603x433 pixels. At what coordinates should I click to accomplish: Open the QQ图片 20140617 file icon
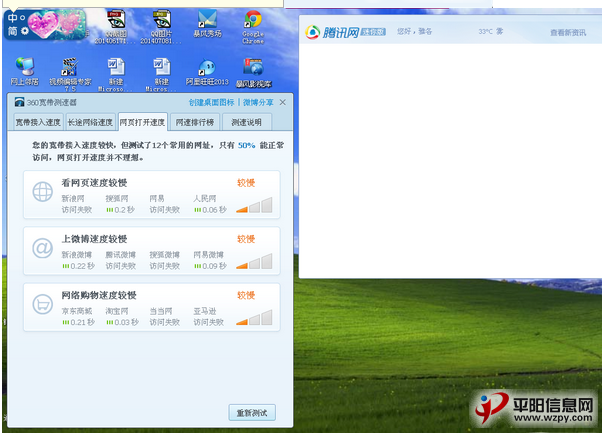(x=115, y=26)
